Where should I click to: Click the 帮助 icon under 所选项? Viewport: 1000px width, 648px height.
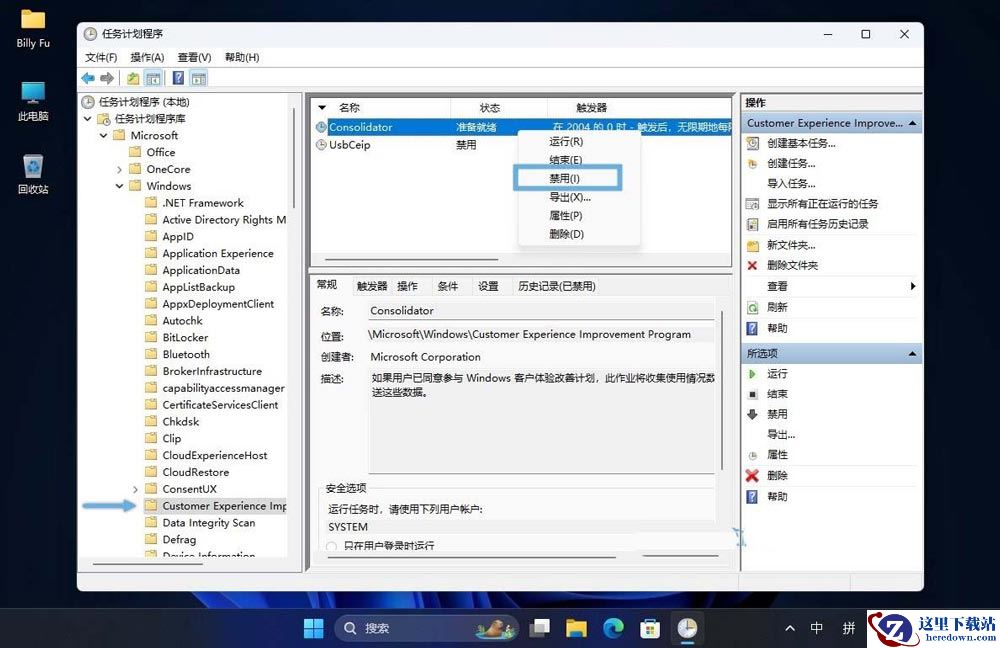[753, 497]
